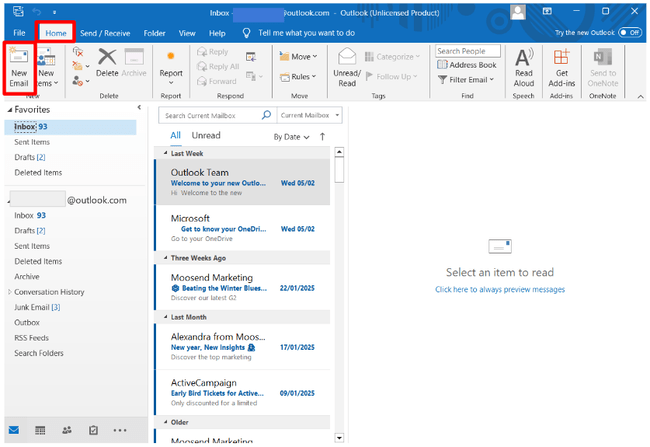The width and height of the screenshot is (650, 447).
Task: Open the Address Book
Action: (467, 65)
